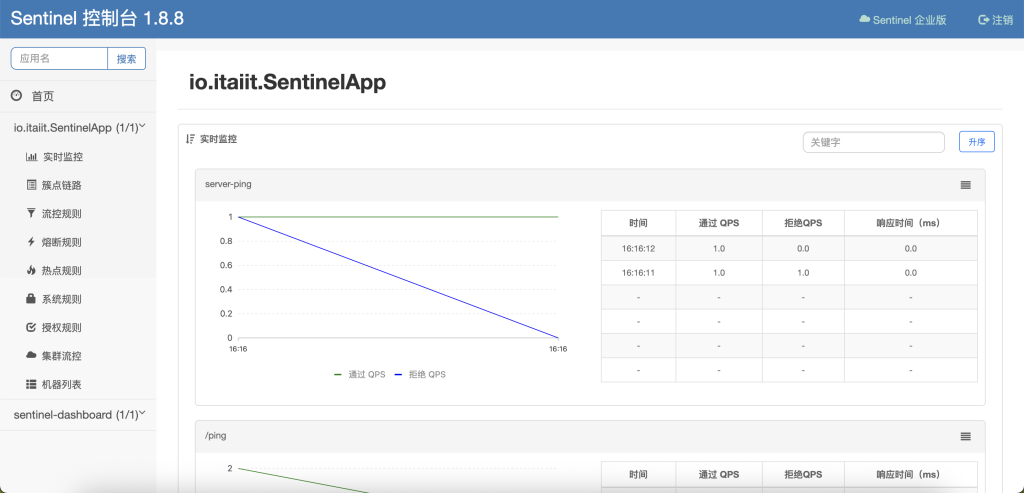Click the bar chart icon for 实时监控

click(31, 157)
